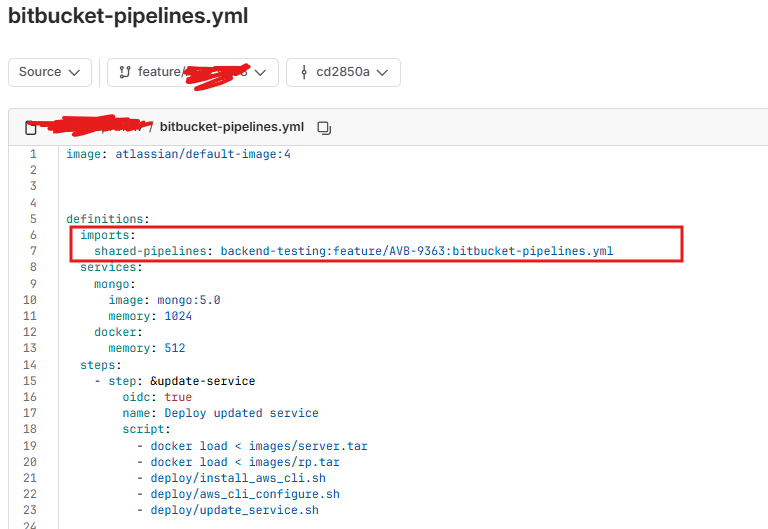Viewport: 768px width, 529px height.
Task: Click line number 1 in gutter
Action: click(x=33, y=154)
